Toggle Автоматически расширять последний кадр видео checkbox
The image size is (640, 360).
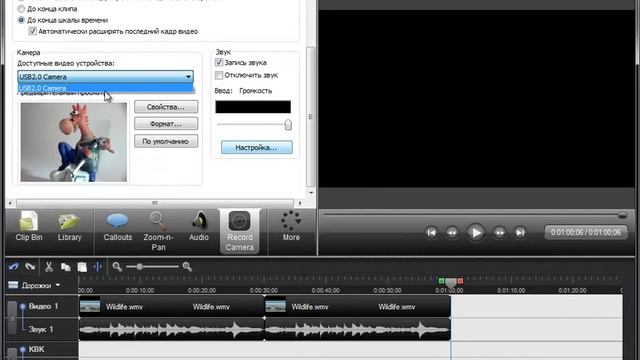click(x=33, y=31)
